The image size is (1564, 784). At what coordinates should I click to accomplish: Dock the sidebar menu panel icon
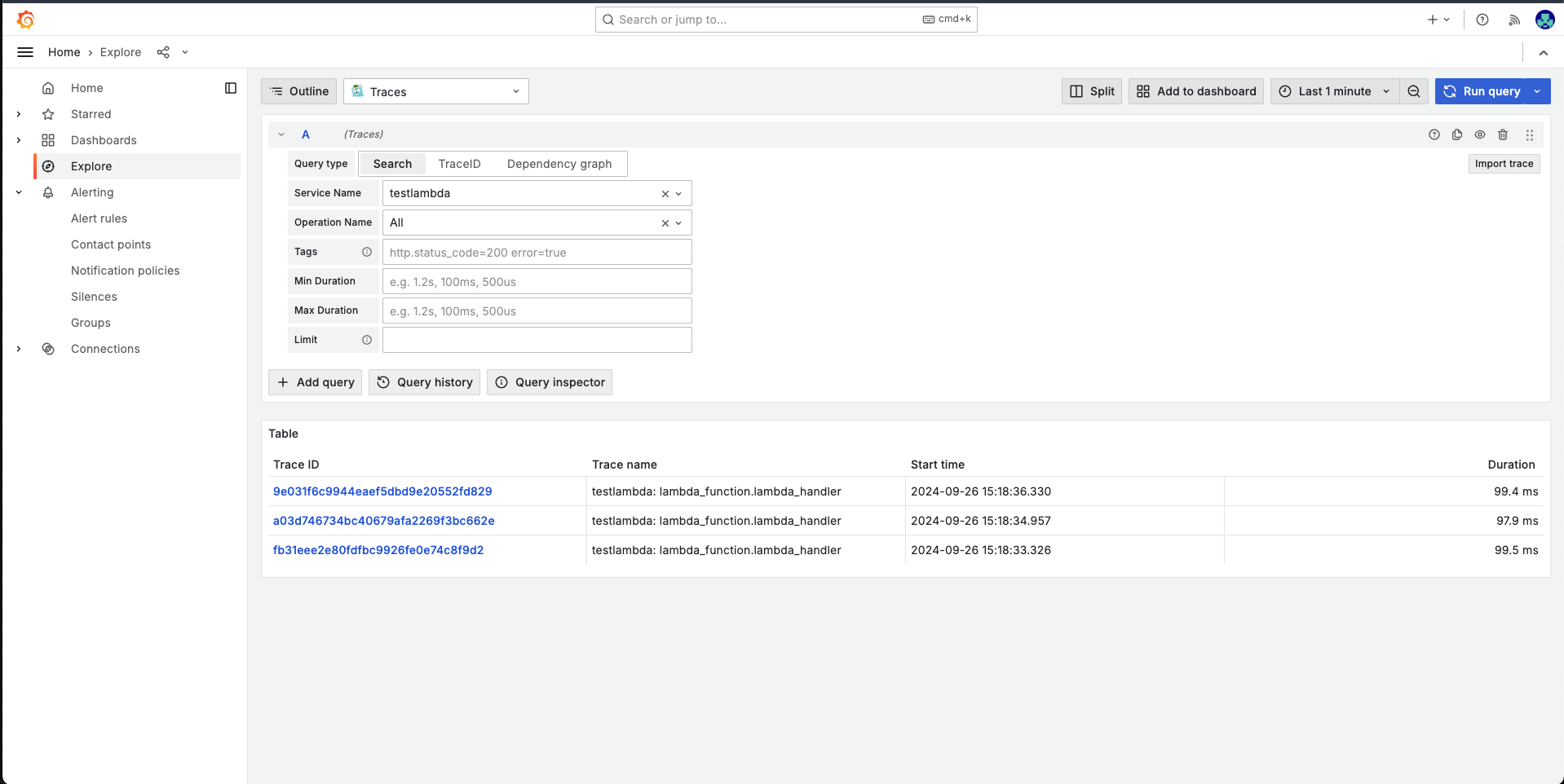231,88
